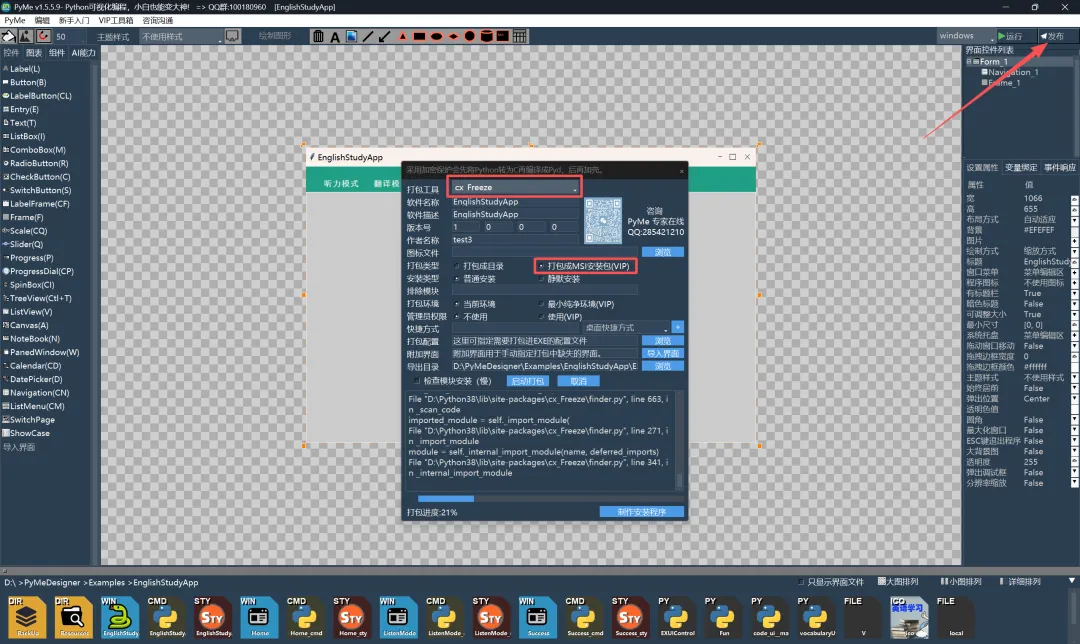Click the trash can delete icon in toolbar

318,37
